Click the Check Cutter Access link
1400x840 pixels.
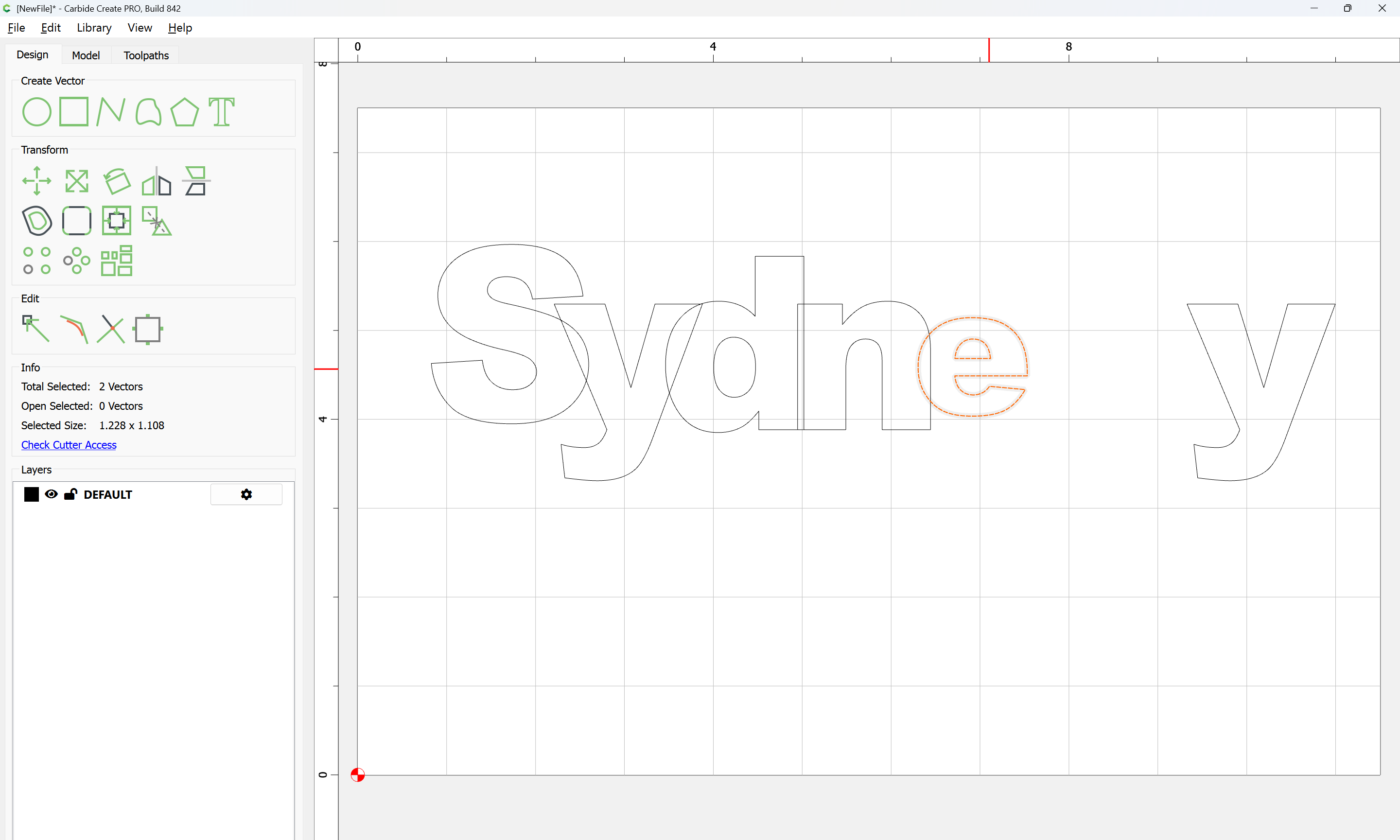tap(69, 445)
